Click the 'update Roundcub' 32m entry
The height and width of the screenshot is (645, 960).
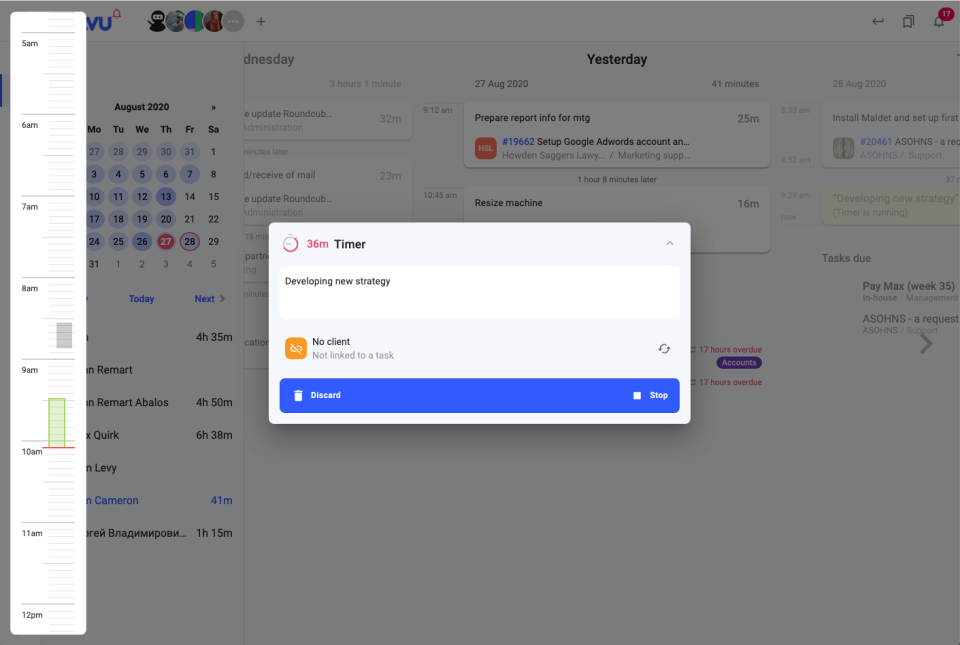pos(327,120)
